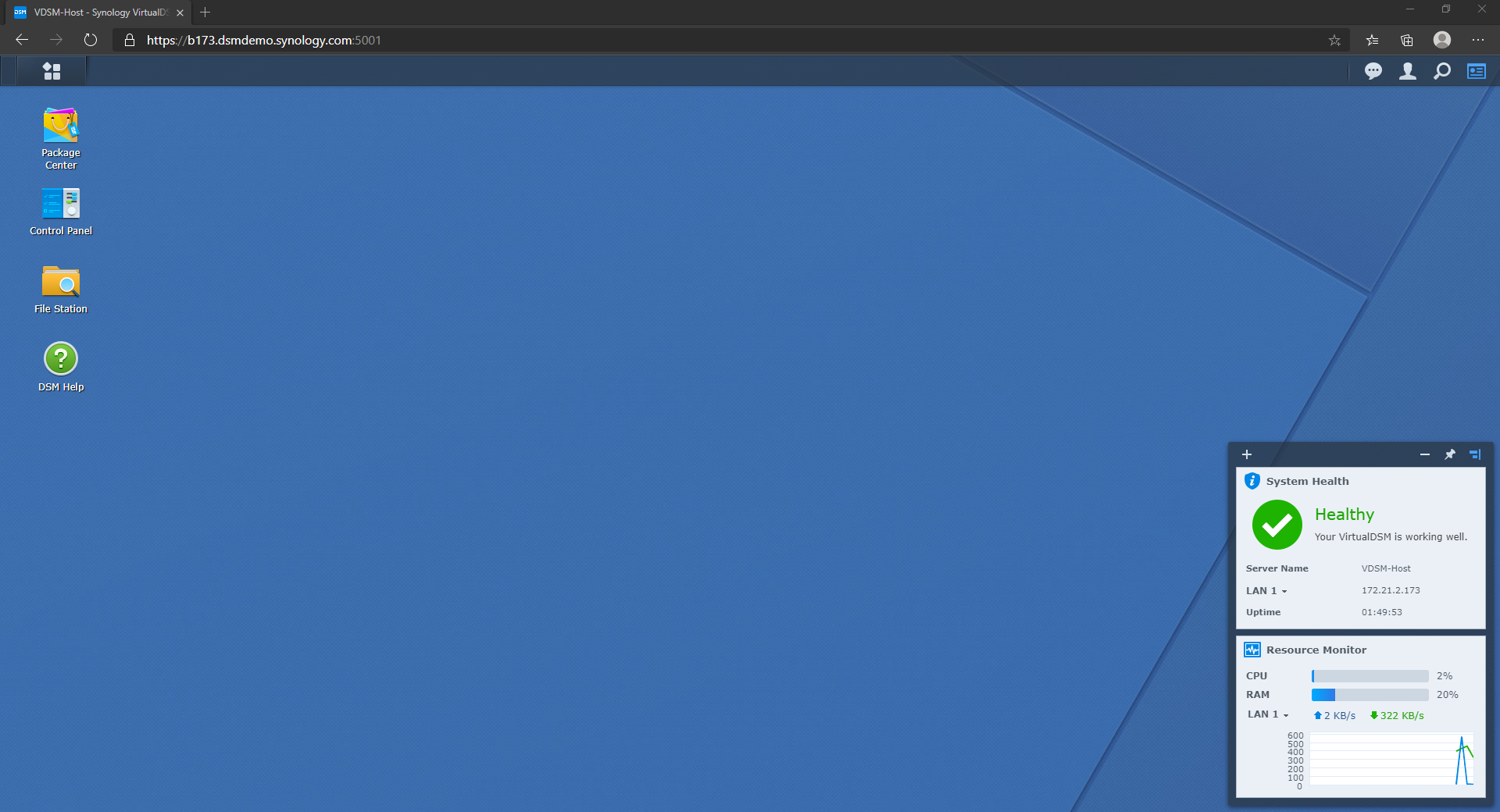Viewport: 1500px width, 812px height.
Task: Click the CPU 2% value
Action: 1445,676
